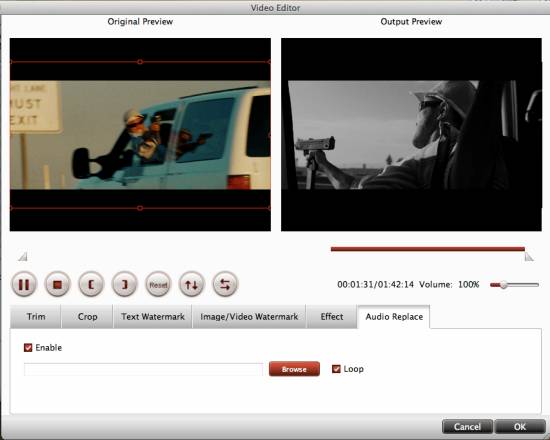
Task: Open the Text Watermark tab
Action: tap(153, 316)
